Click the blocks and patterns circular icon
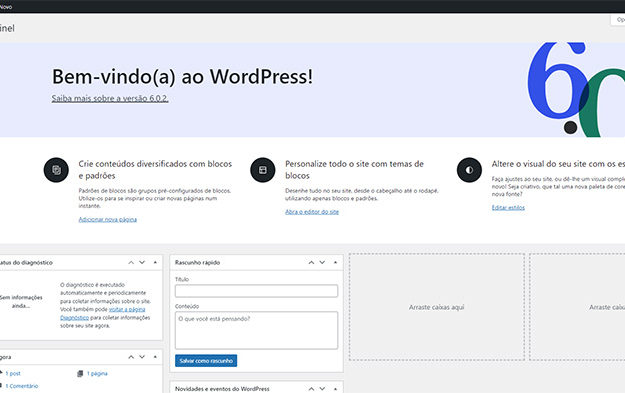Image resolution: width=625 pixels, height=393 pixels. click(56, 170)
